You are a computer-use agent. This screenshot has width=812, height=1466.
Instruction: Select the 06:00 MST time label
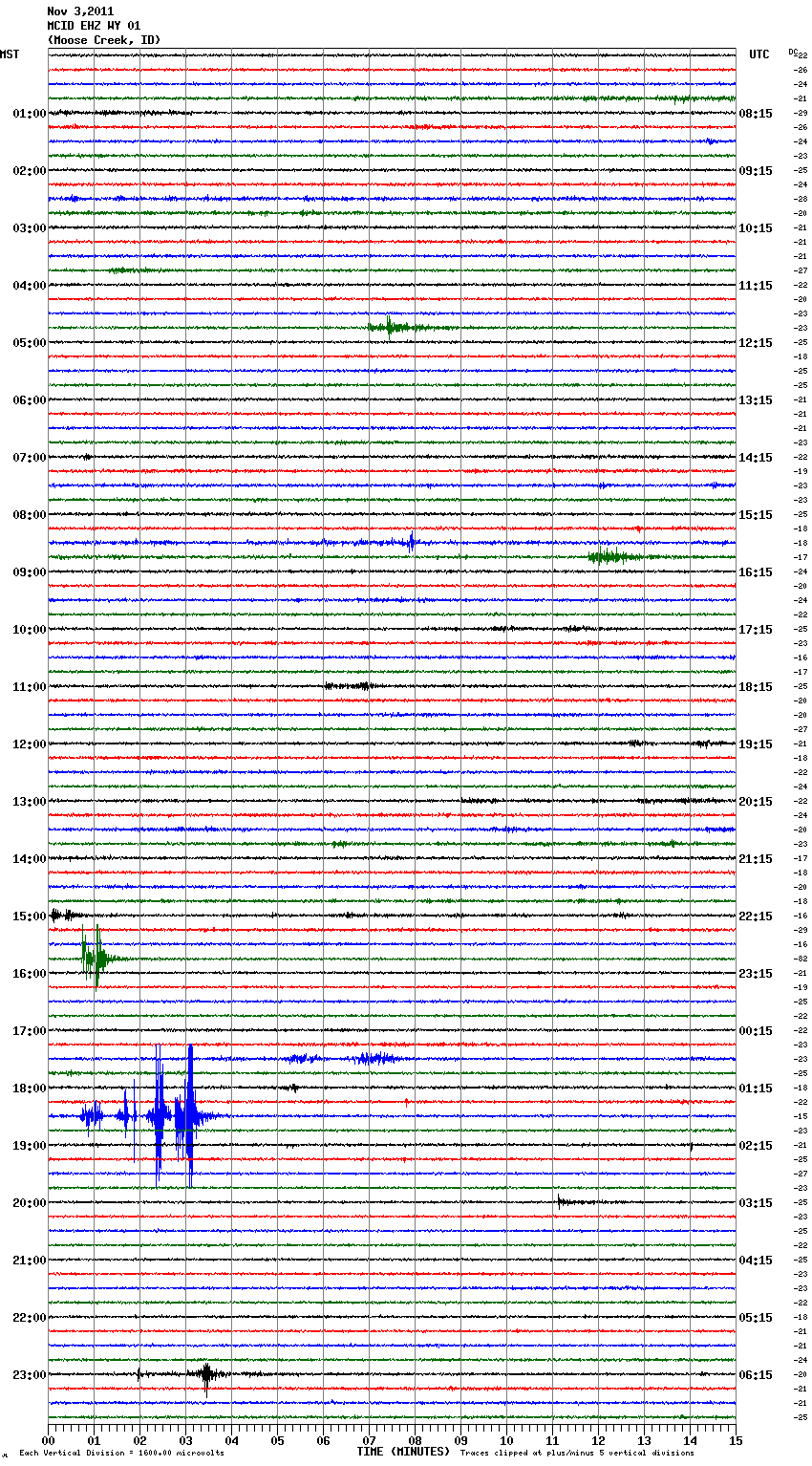coord(29,400)
